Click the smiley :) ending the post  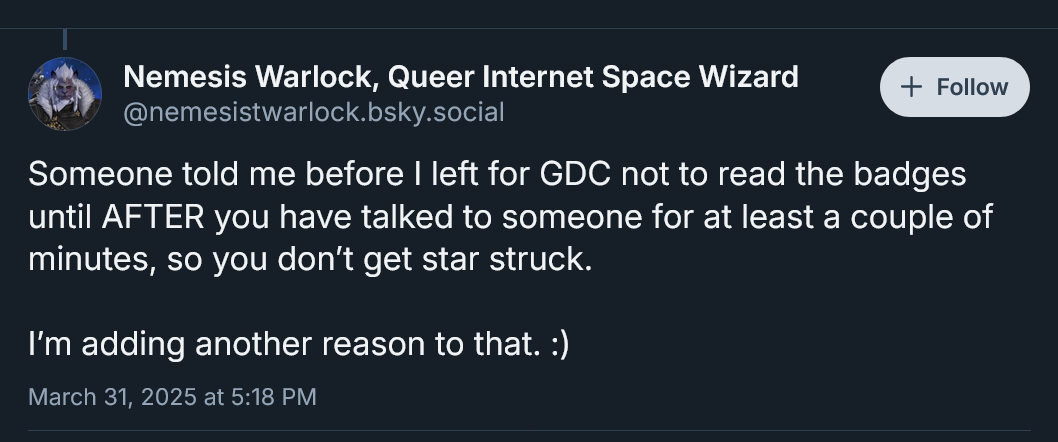tap(559, 344)
